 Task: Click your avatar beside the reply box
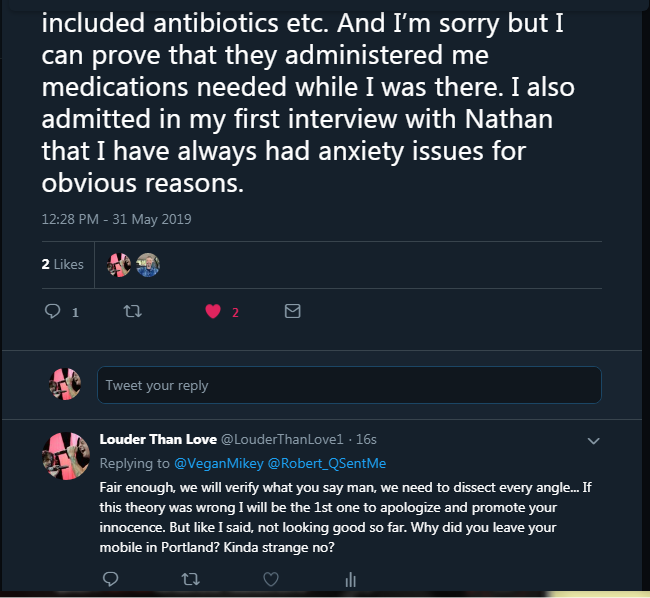pos(65,384)
